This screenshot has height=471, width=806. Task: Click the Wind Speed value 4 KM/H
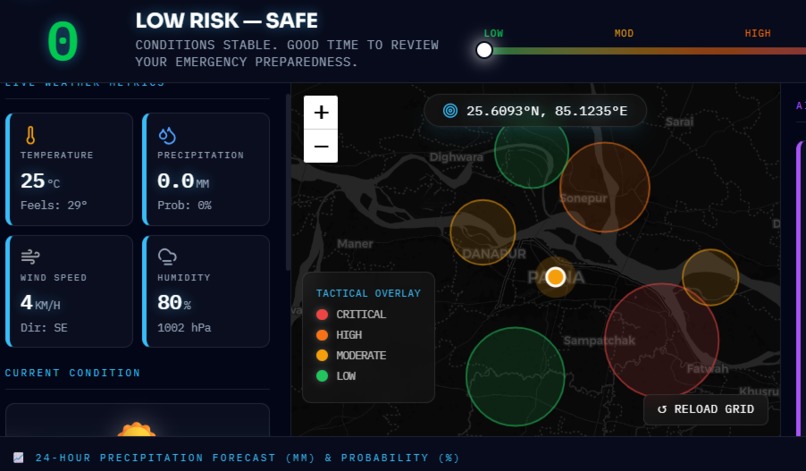click(40, 303)
